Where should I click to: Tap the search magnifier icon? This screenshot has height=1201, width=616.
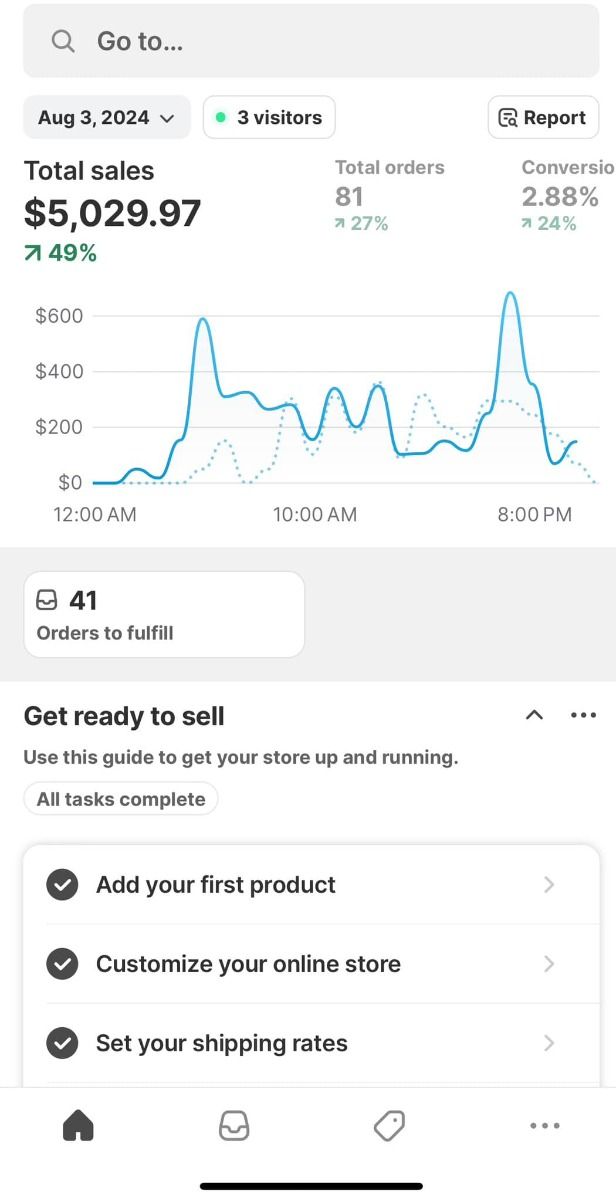click(63, 41)
